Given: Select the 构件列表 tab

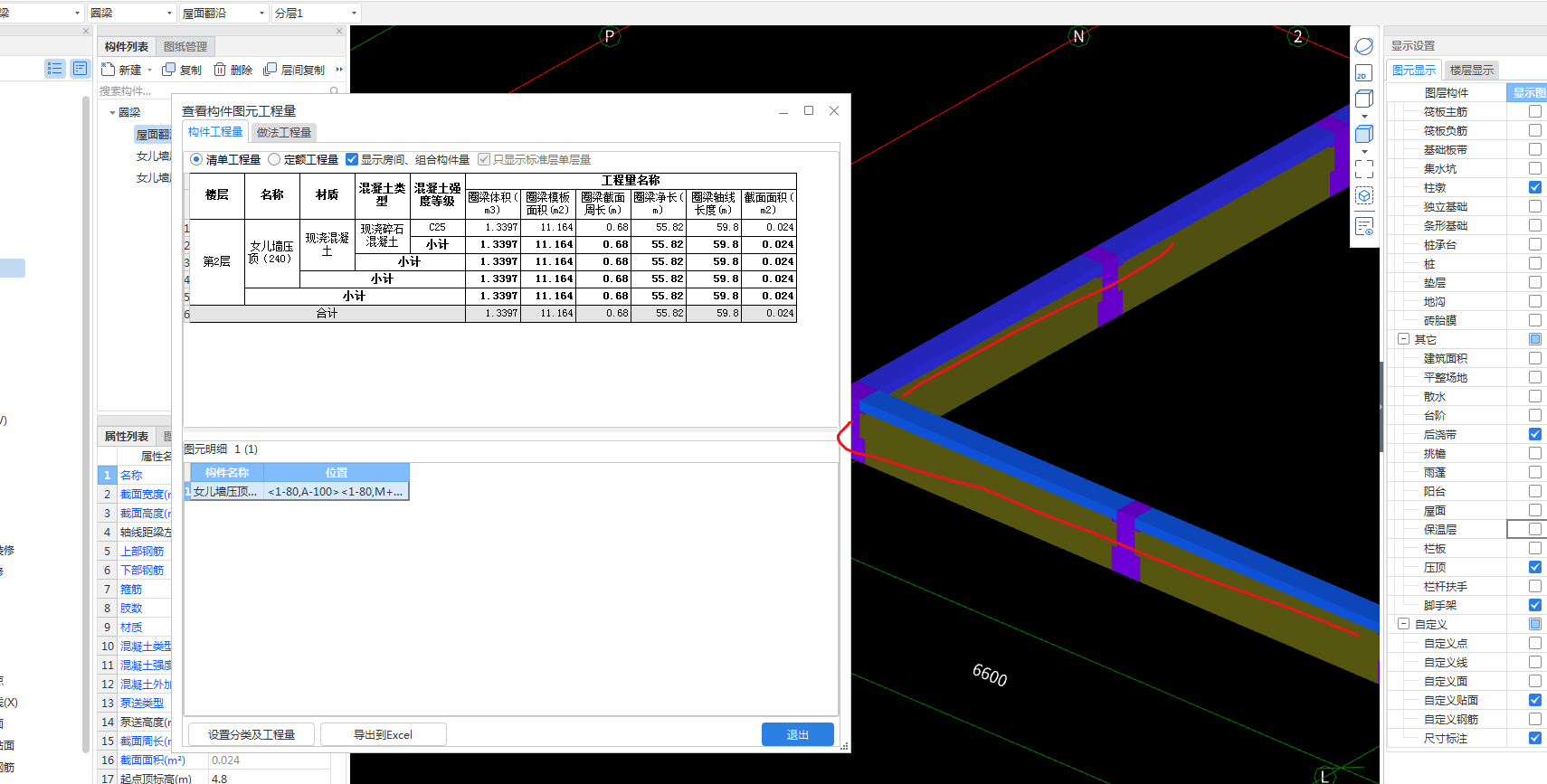Looking at the screenshot, I should pyautogui.click(x=127, y=46).
